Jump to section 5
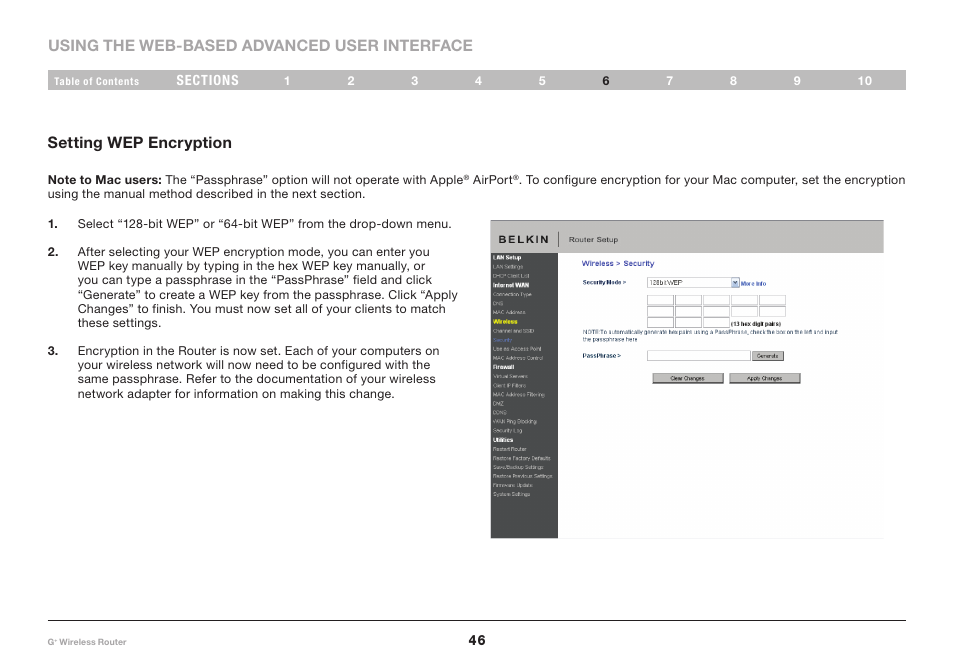Image resolution: width=954 pixels, height=668 pixels. click(542, 81)
